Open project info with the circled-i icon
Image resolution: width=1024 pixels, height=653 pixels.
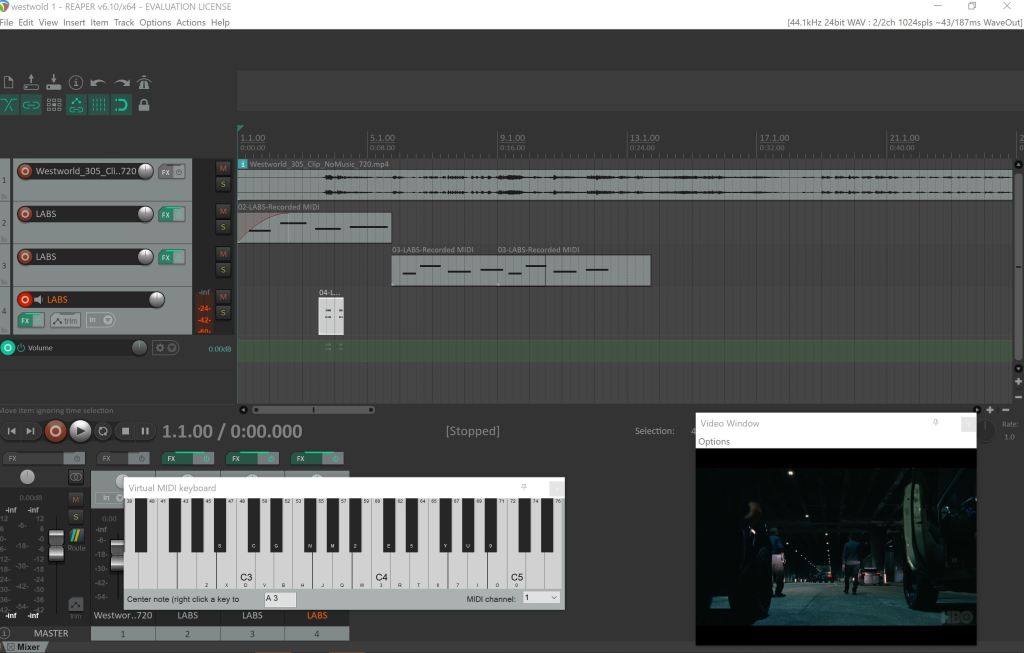point(76,83)
